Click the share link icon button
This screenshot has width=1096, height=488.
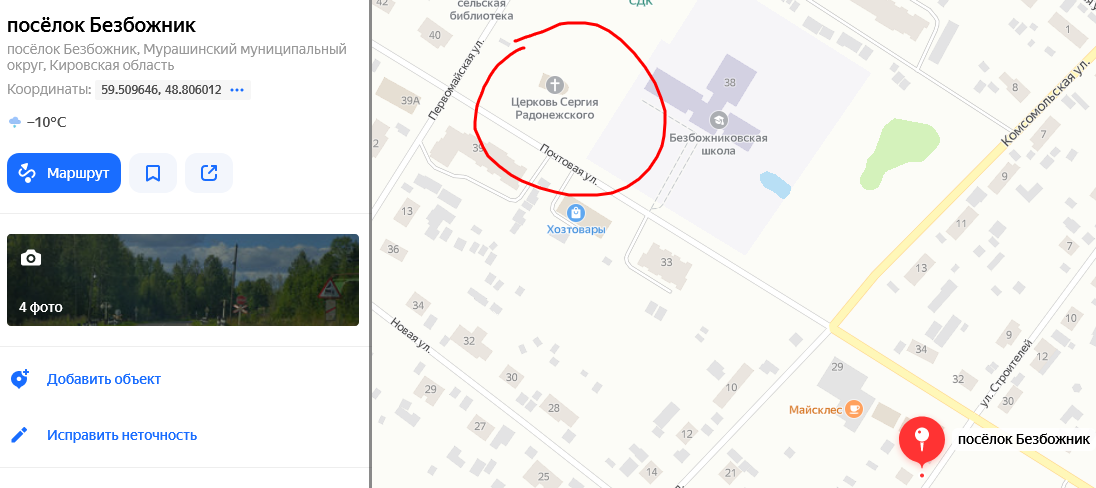[x=209, y=173]
